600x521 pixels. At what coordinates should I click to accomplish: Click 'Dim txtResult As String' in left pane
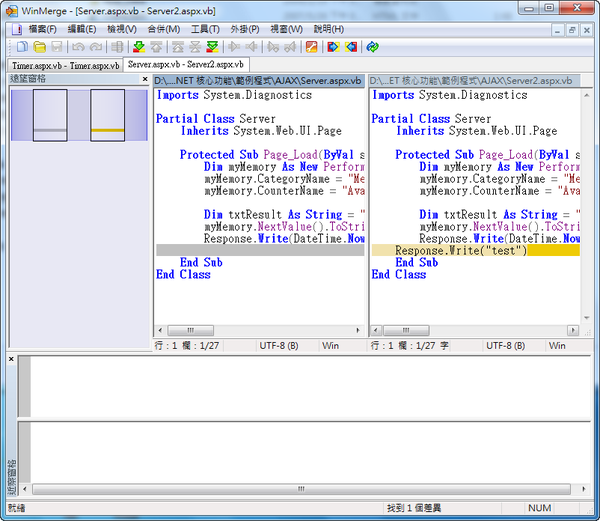pos(273,214)
